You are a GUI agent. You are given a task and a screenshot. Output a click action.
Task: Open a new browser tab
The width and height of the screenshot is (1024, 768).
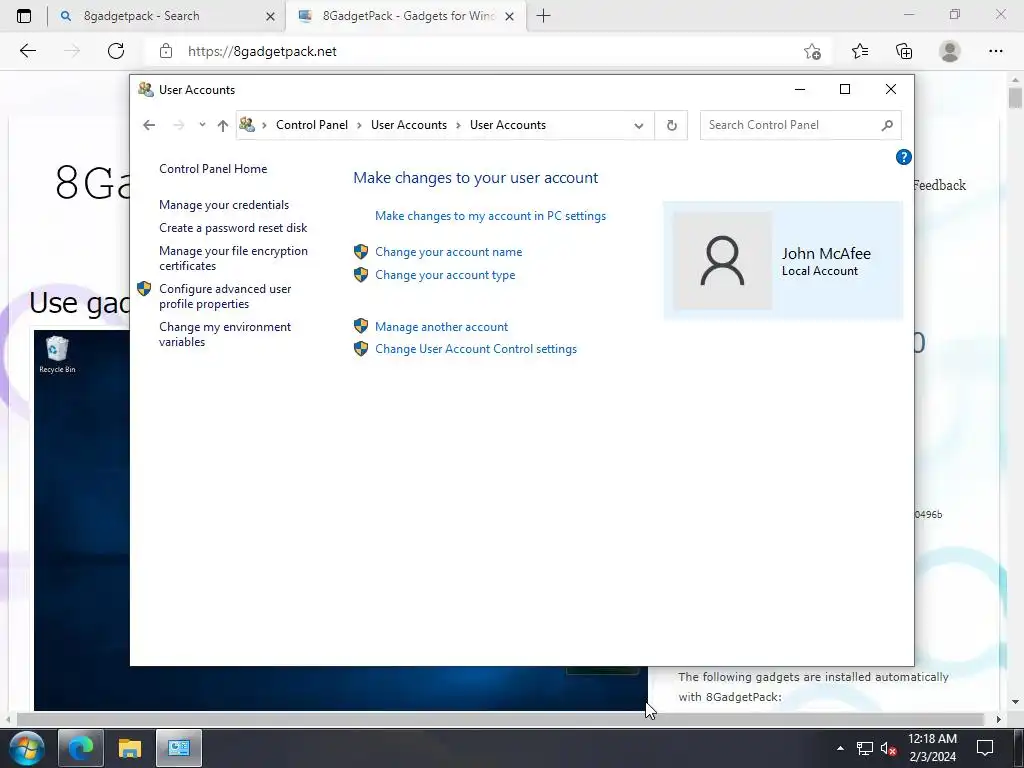(543, 16)
